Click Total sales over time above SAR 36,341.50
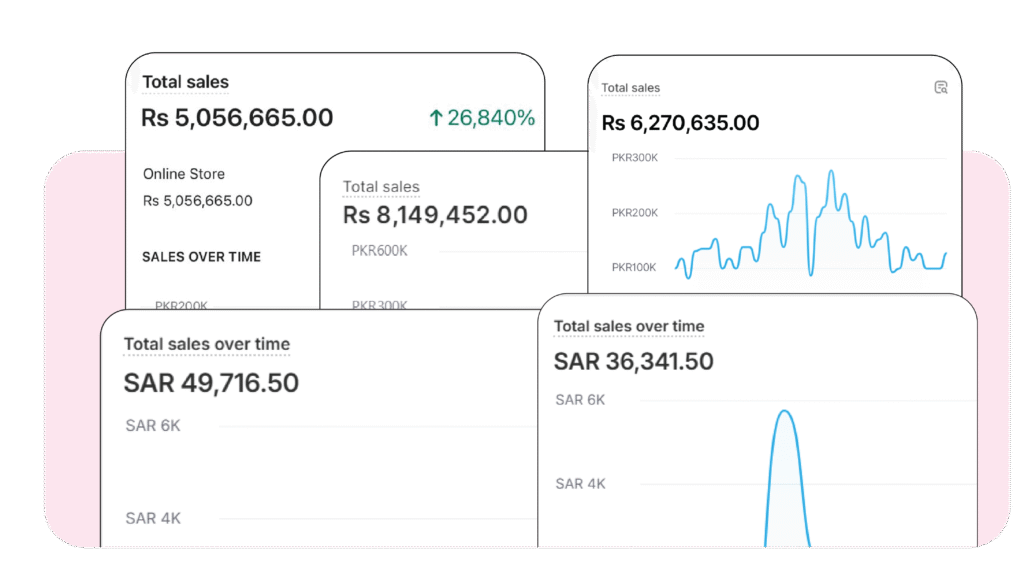1024x567 pixels. (x=629, y=326)
